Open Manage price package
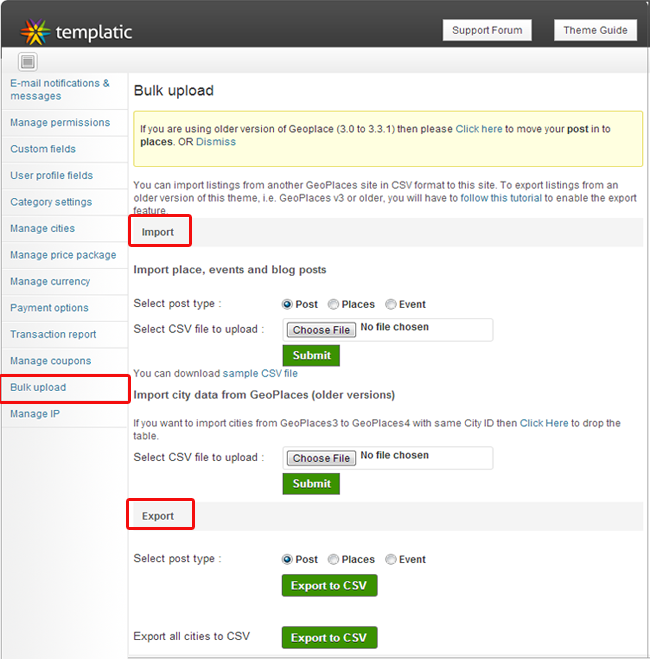The width and height of the screenshot is (650, 659). 63,255
